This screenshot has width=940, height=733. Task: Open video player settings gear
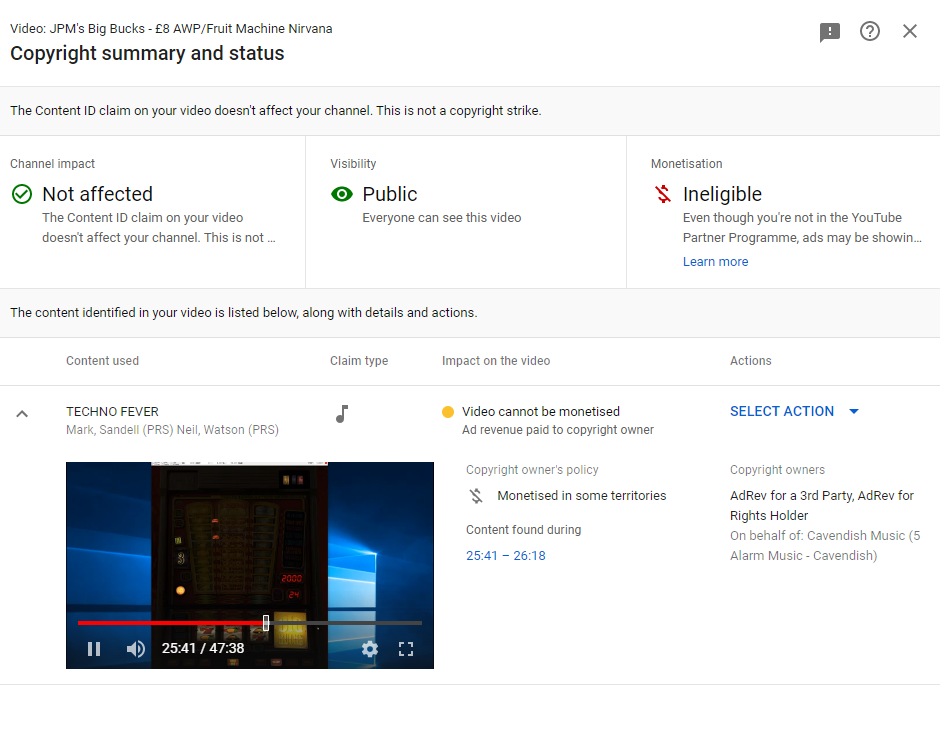(x=370, y=649)
